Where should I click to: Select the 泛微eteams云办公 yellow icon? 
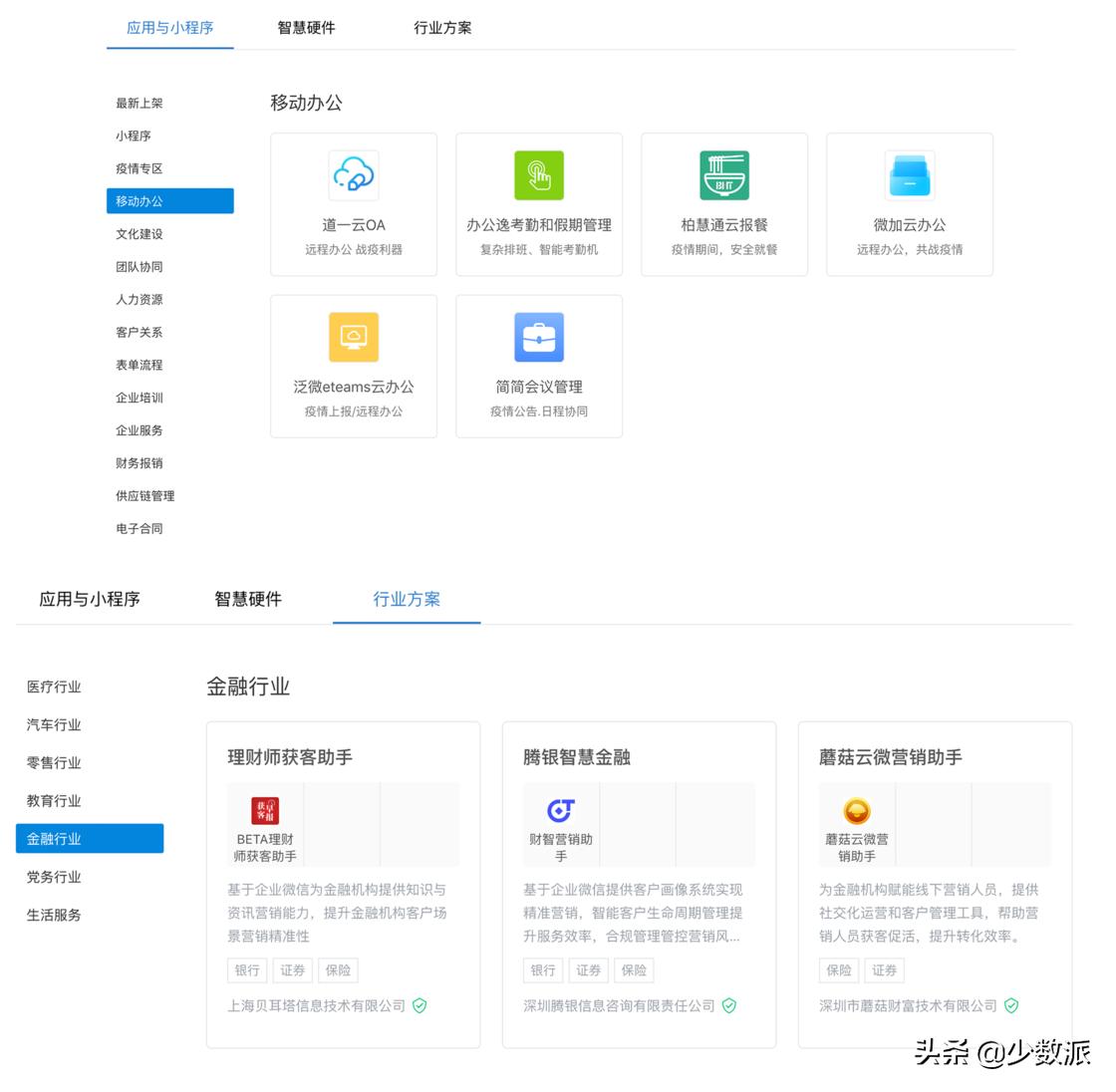[x=354, y=337]
